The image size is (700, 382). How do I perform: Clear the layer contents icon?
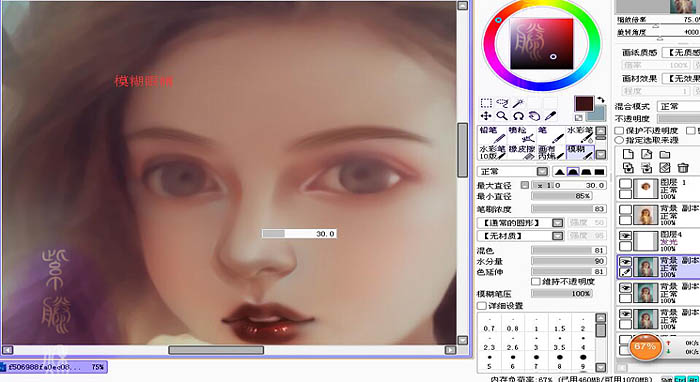pos(665,168)
